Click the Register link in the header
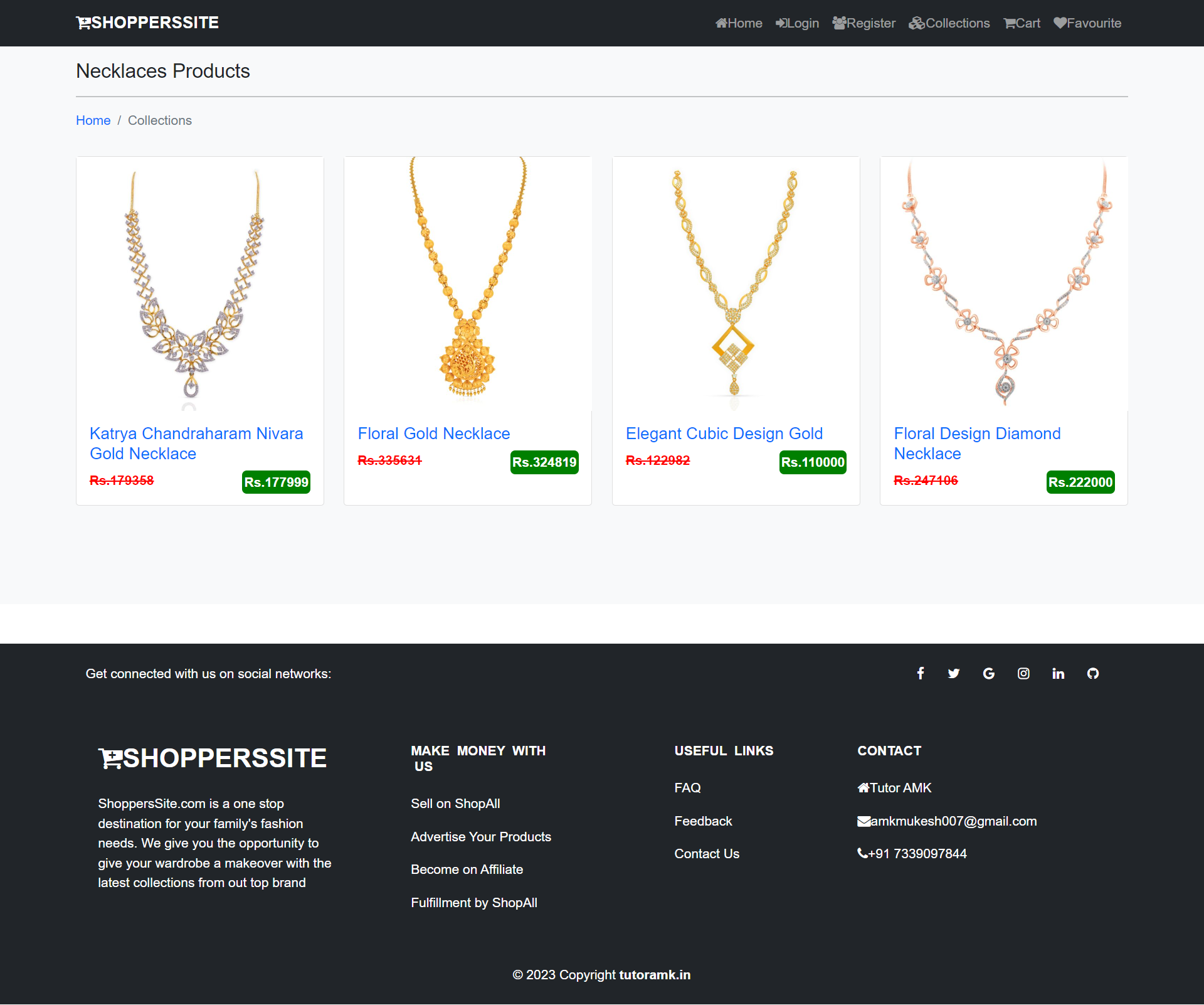Screen dimensions: 1204x1005 pos(863,23)
